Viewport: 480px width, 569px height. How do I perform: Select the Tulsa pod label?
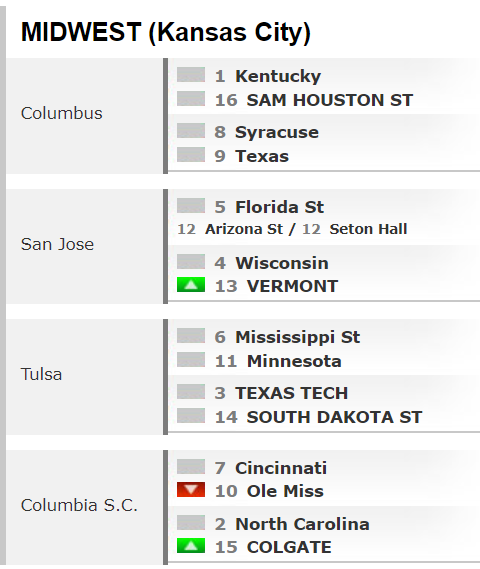[x=41, y=374]
